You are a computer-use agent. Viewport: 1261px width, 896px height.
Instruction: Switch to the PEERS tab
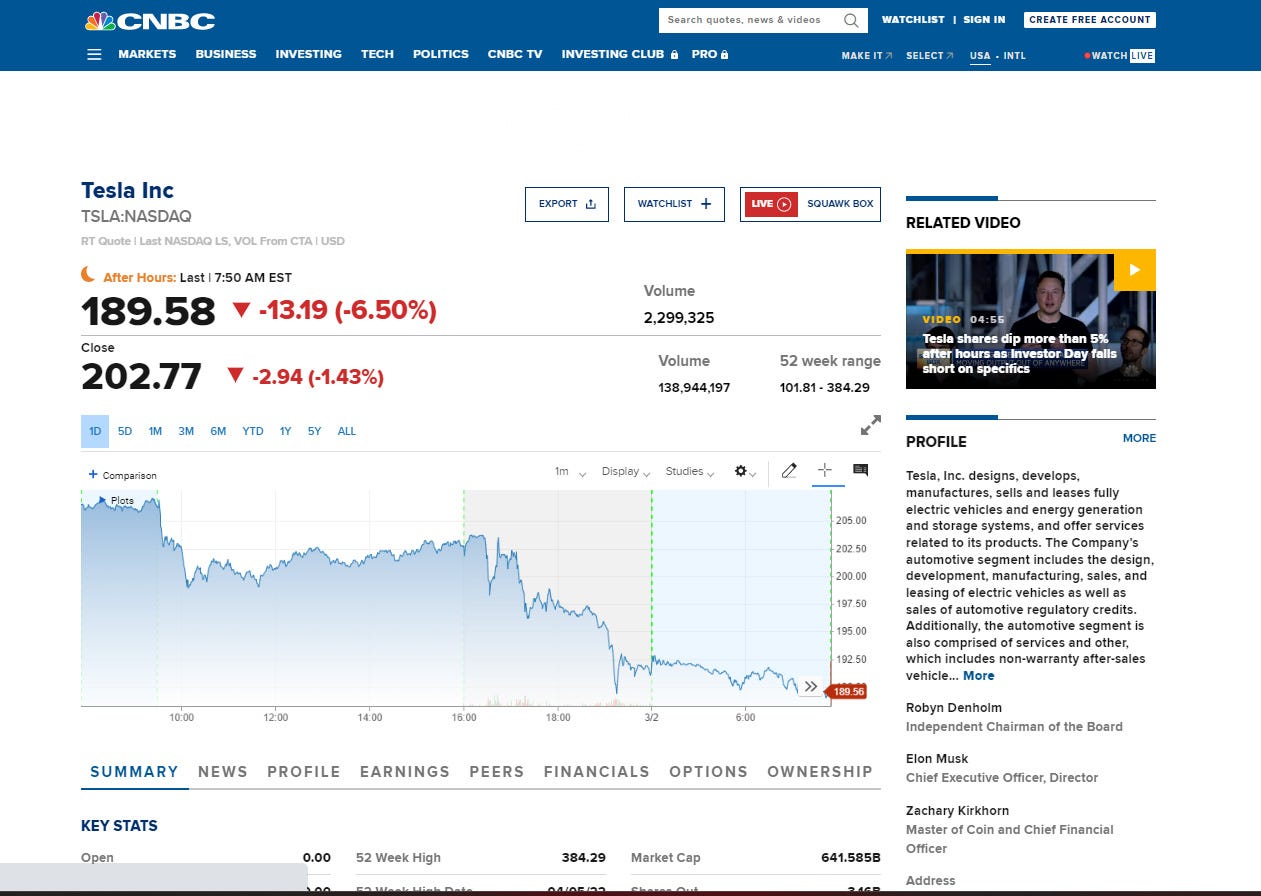coord(497,772)
